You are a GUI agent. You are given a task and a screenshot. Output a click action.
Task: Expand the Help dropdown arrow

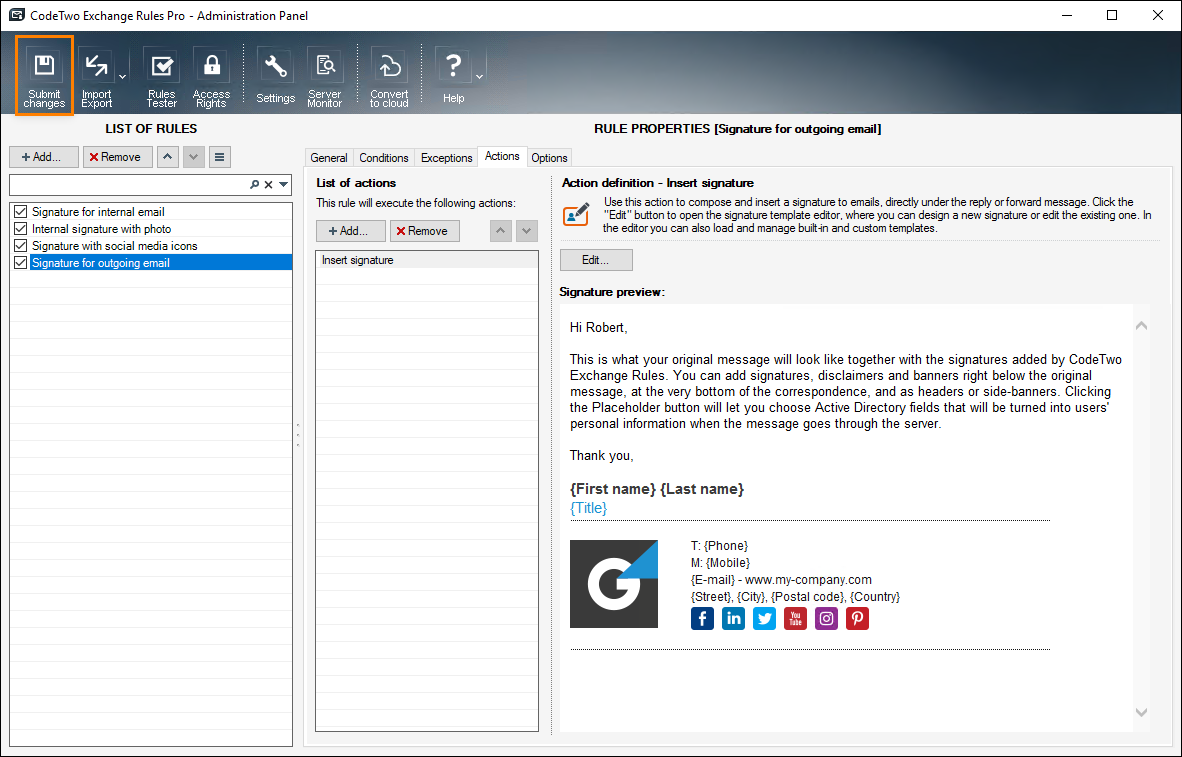click(x=479, y=76)
